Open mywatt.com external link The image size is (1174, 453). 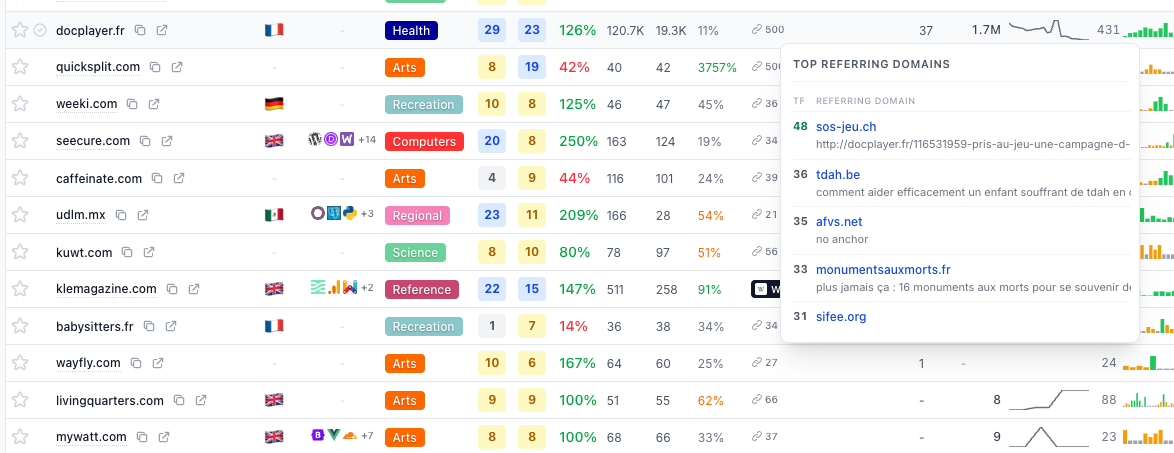[163, 437]
